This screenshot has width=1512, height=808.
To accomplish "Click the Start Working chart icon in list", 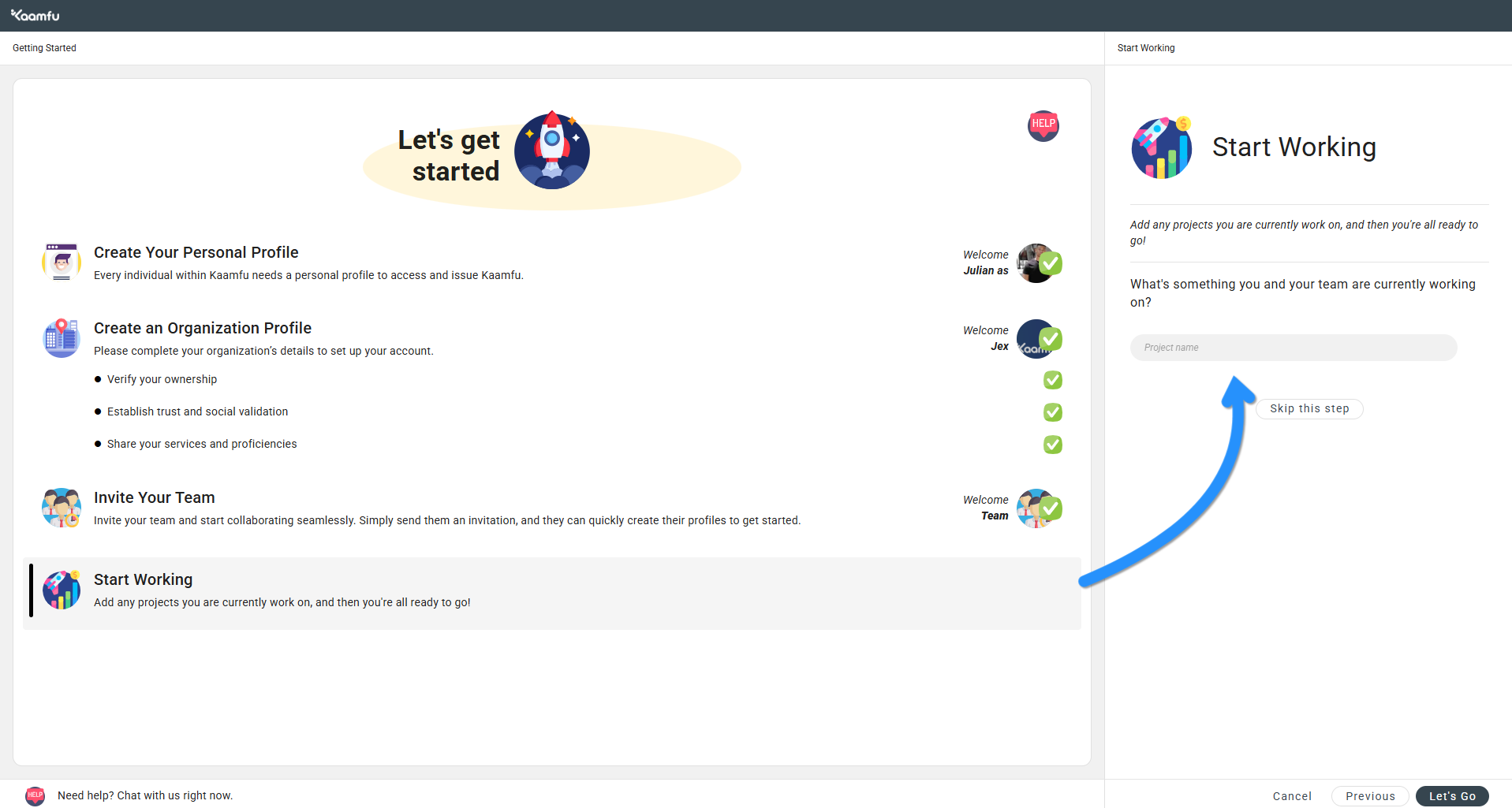I will click(62, 590).
